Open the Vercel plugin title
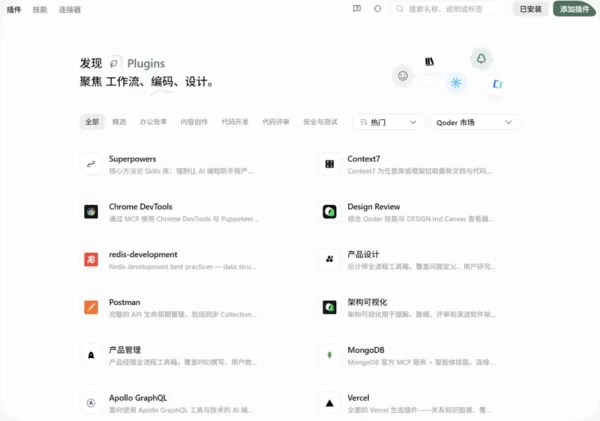This screenshot has width=600, height=421. click(x=358, y=398)
